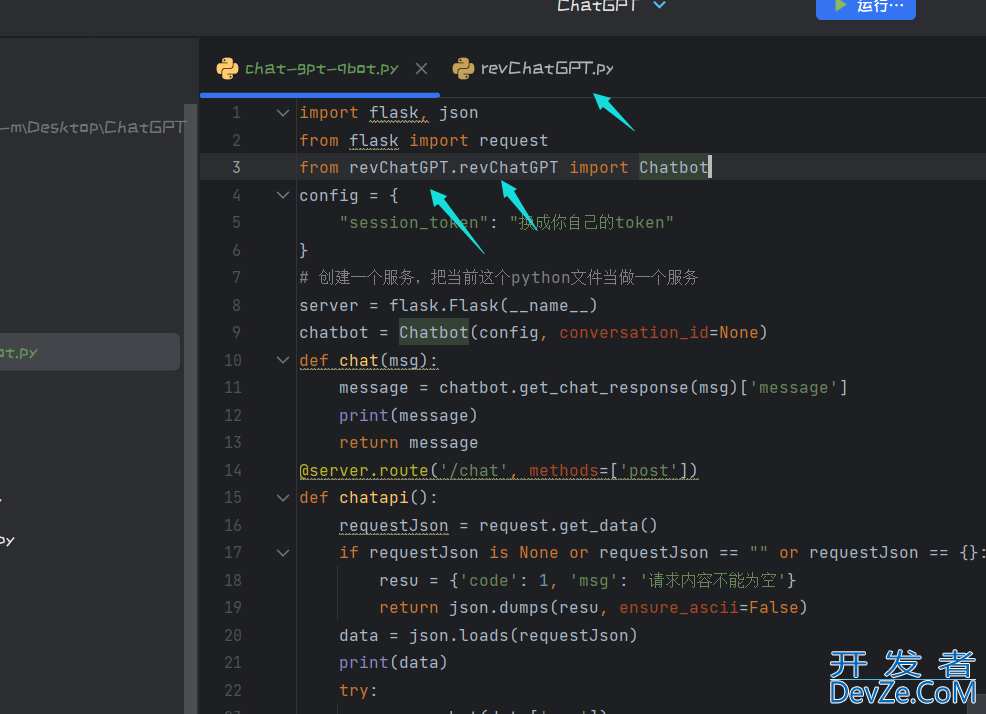The image size is (986, 714).
Task: Click return message on line 13
Action: 408,443
